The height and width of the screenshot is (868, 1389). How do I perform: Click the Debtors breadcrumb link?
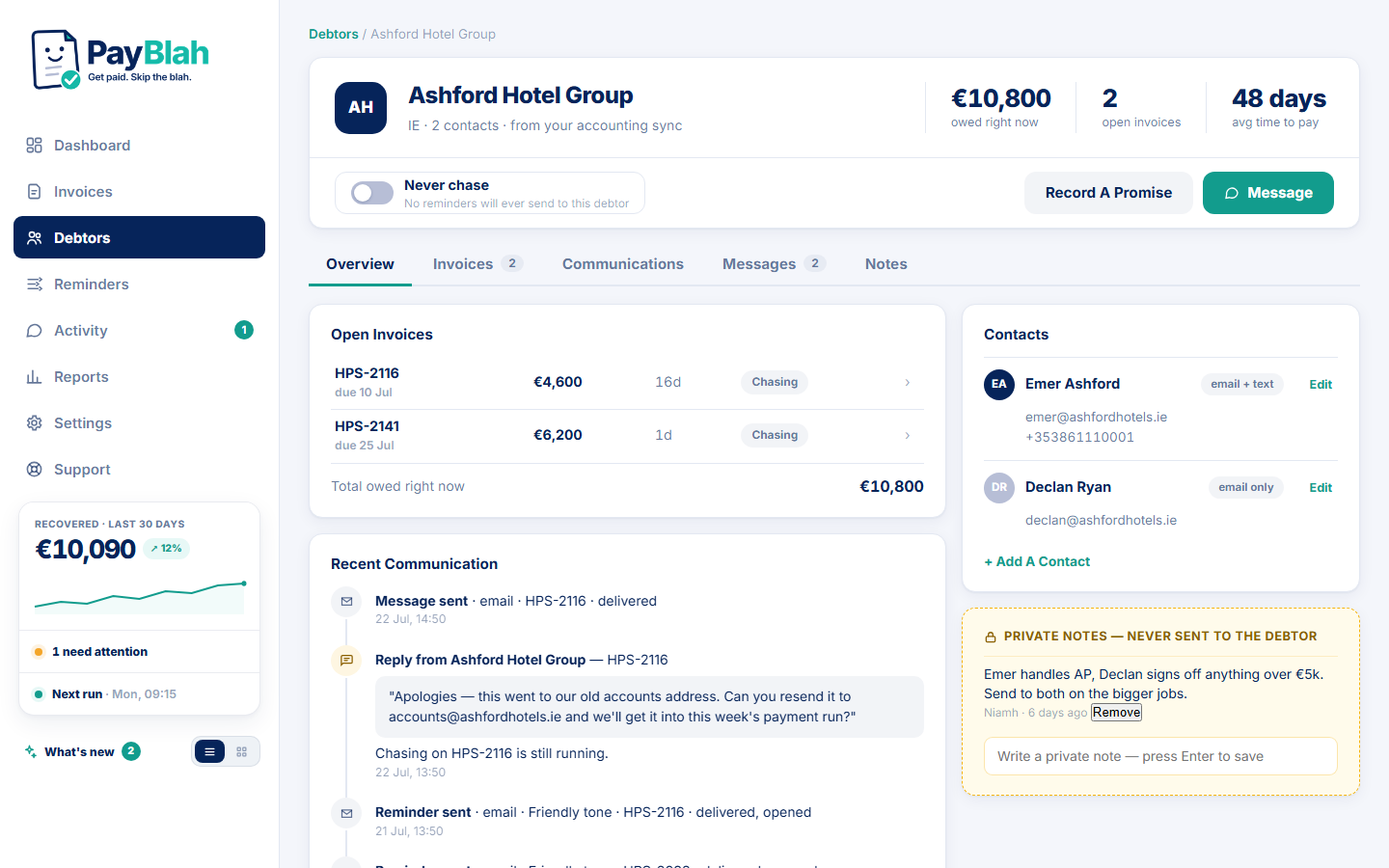coord(334,34)
